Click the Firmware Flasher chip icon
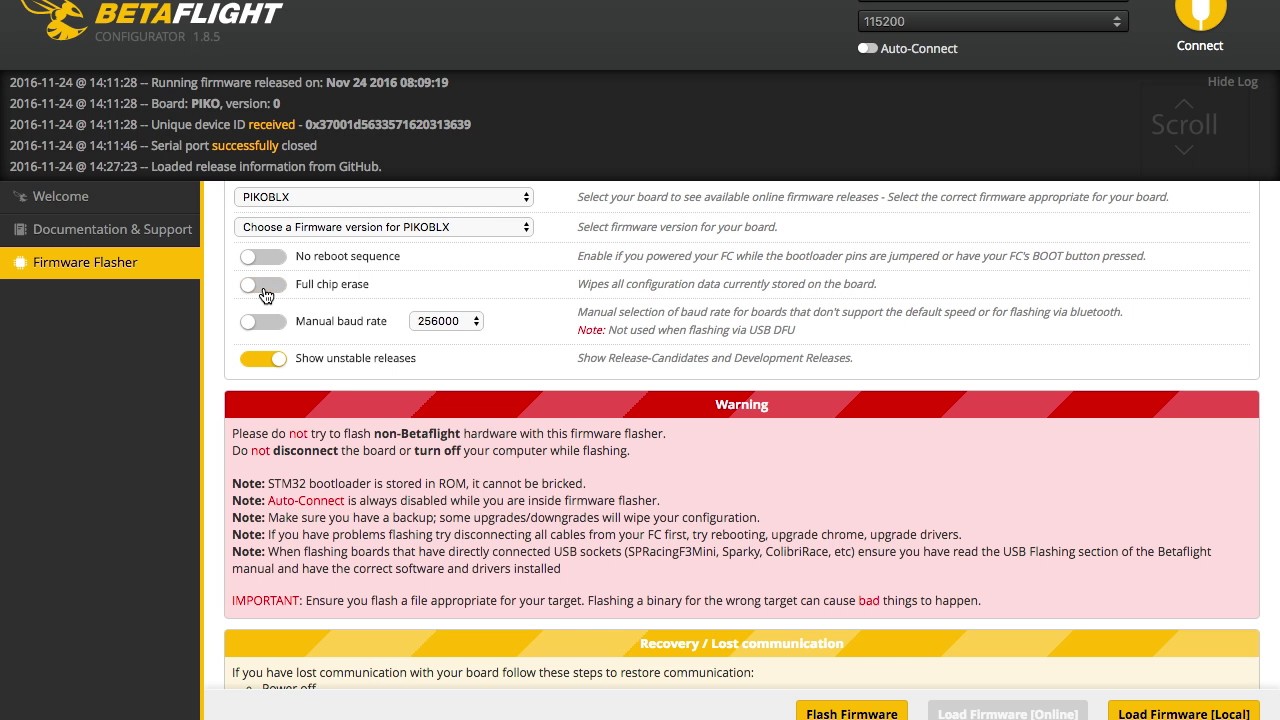Image resolution: width=1280 pixels, height=720 pixels. 19,263
